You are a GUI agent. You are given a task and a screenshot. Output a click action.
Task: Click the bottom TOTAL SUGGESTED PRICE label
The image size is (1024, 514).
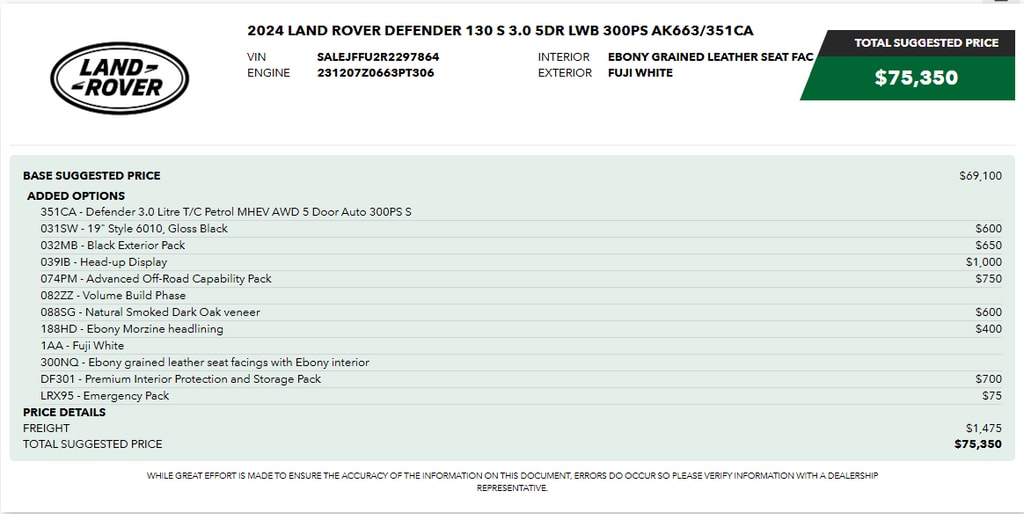coord(92,444)
